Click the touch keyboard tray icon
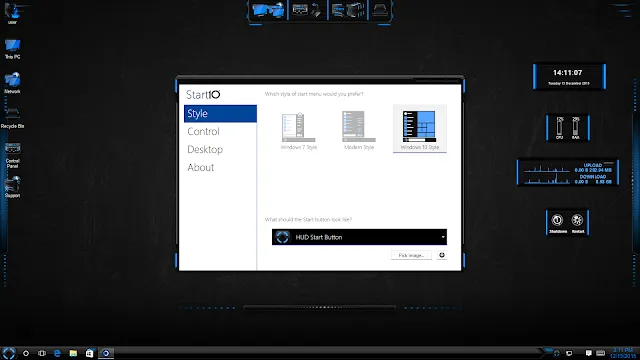The height and width of the screenshot is (360, 640). [x=600, y=353]
